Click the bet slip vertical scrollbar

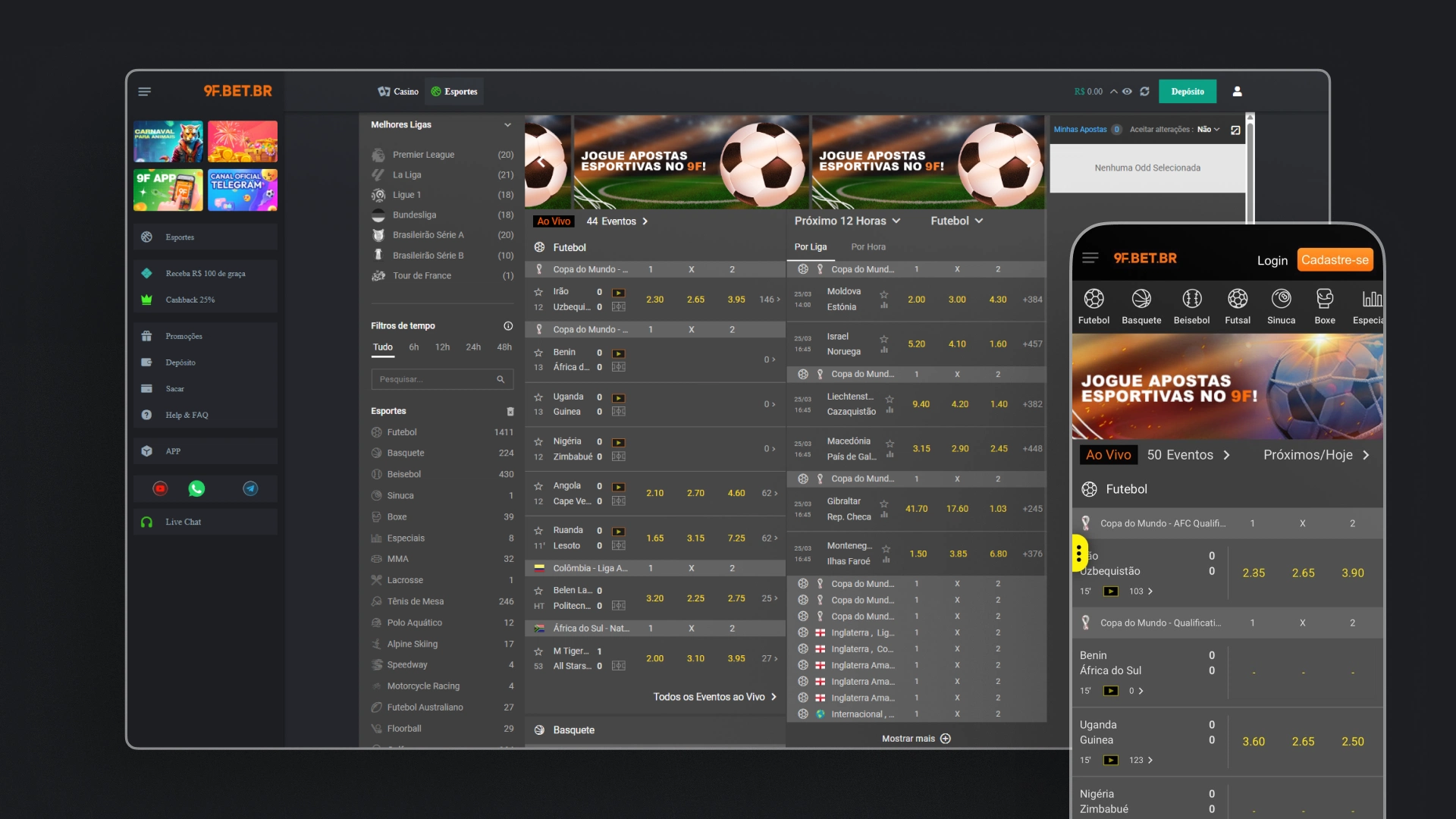pos(1250,168)
